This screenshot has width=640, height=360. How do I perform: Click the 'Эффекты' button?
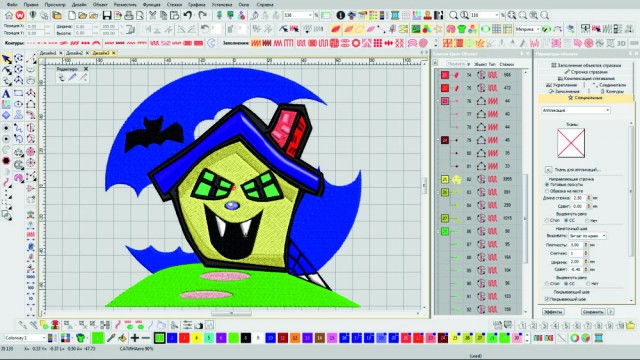553,312
